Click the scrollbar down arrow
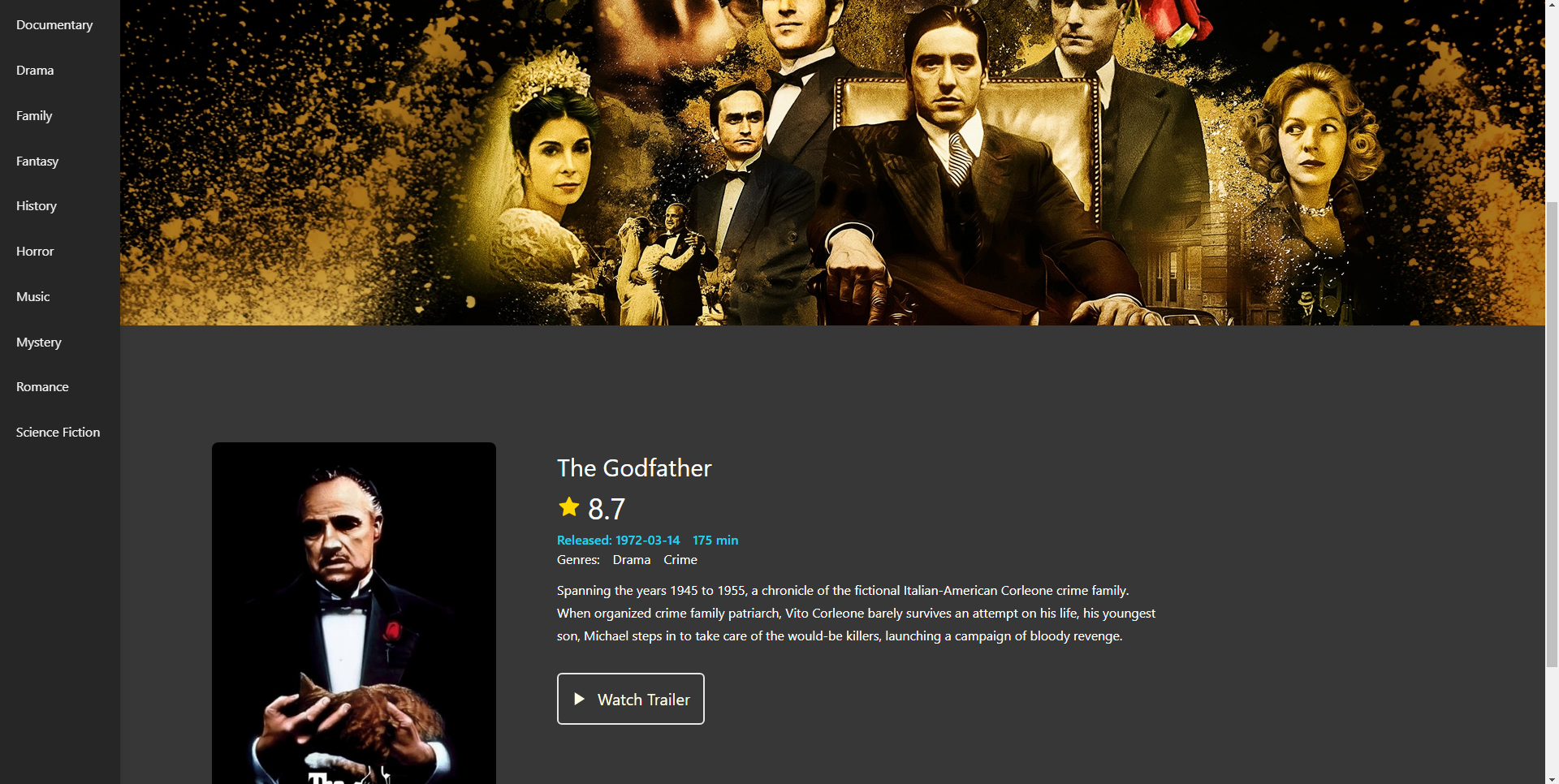Image resolution: width=1559 pixels, height=784 pixels. pos(1552,778)
